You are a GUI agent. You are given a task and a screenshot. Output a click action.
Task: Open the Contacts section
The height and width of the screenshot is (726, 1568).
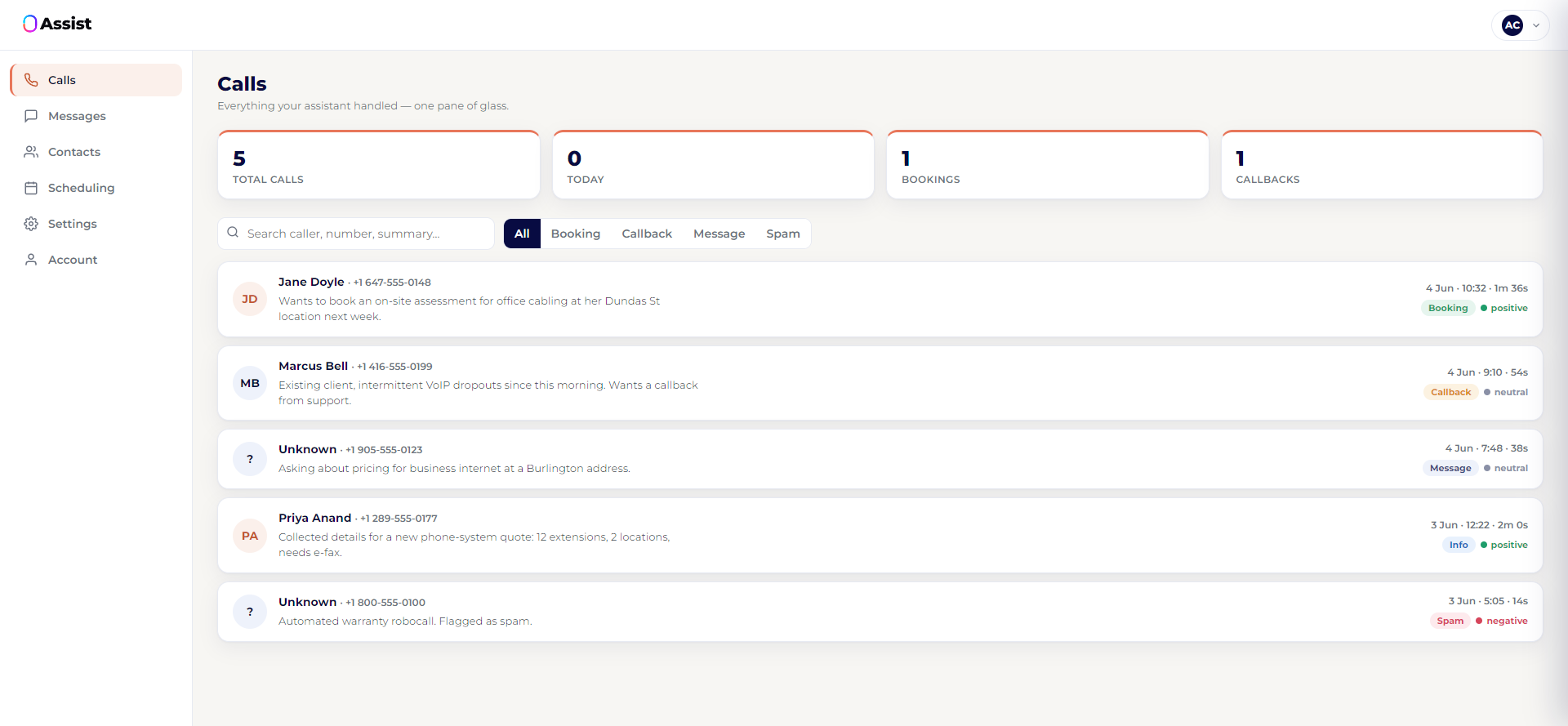click(x=96, y=152)
